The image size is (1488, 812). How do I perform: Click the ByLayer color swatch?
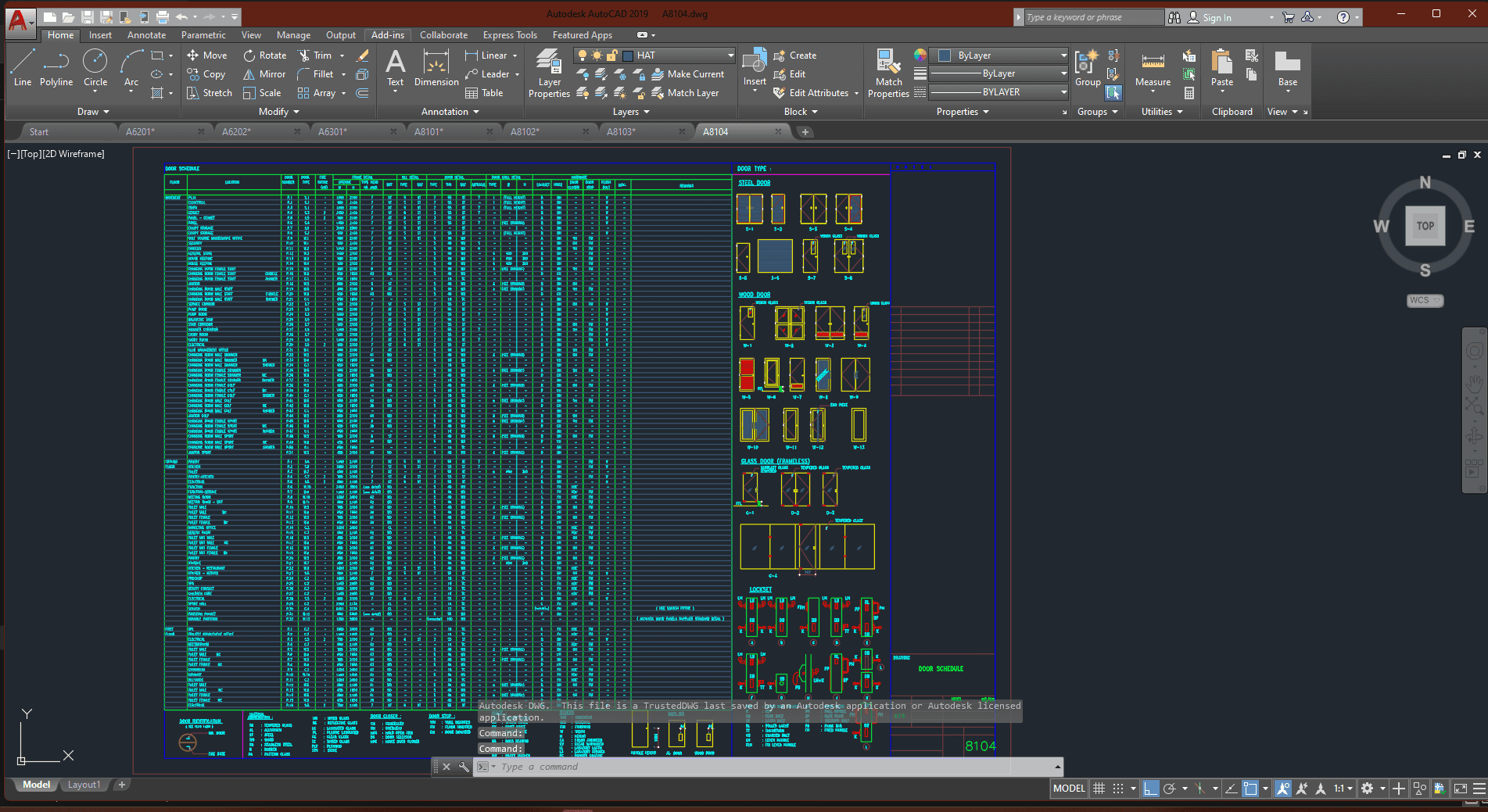945,55
